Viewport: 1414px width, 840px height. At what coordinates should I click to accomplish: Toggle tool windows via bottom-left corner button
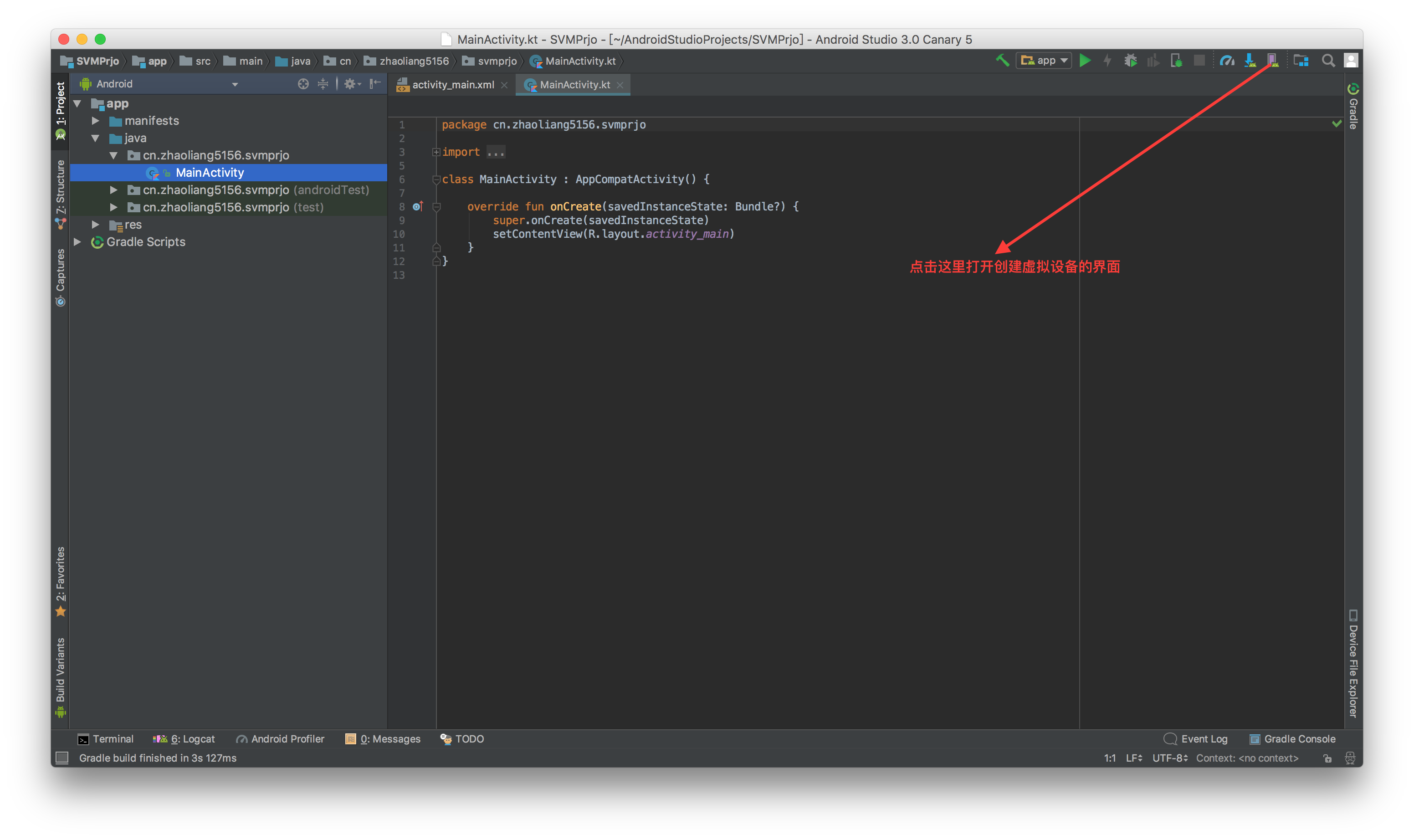click(61, 758)
